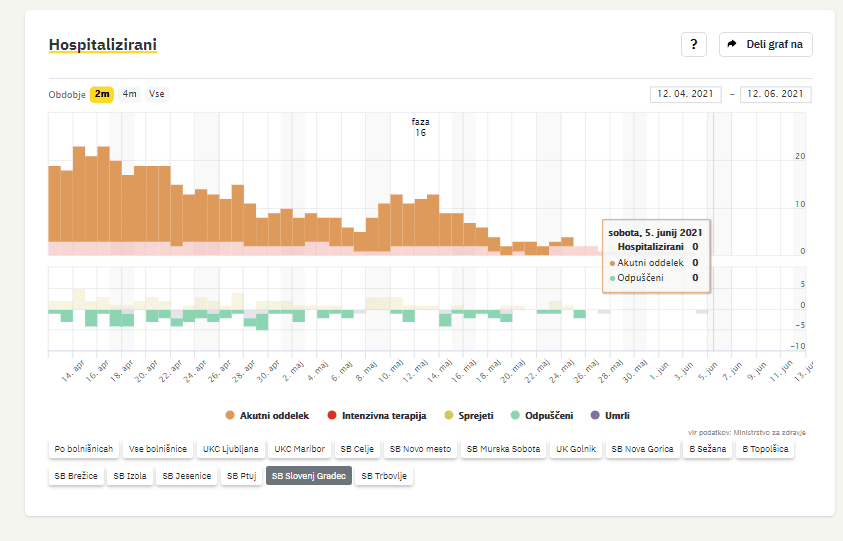
Task: Choose UKC Ljubljana hospital
Action: tap(231, 450)
